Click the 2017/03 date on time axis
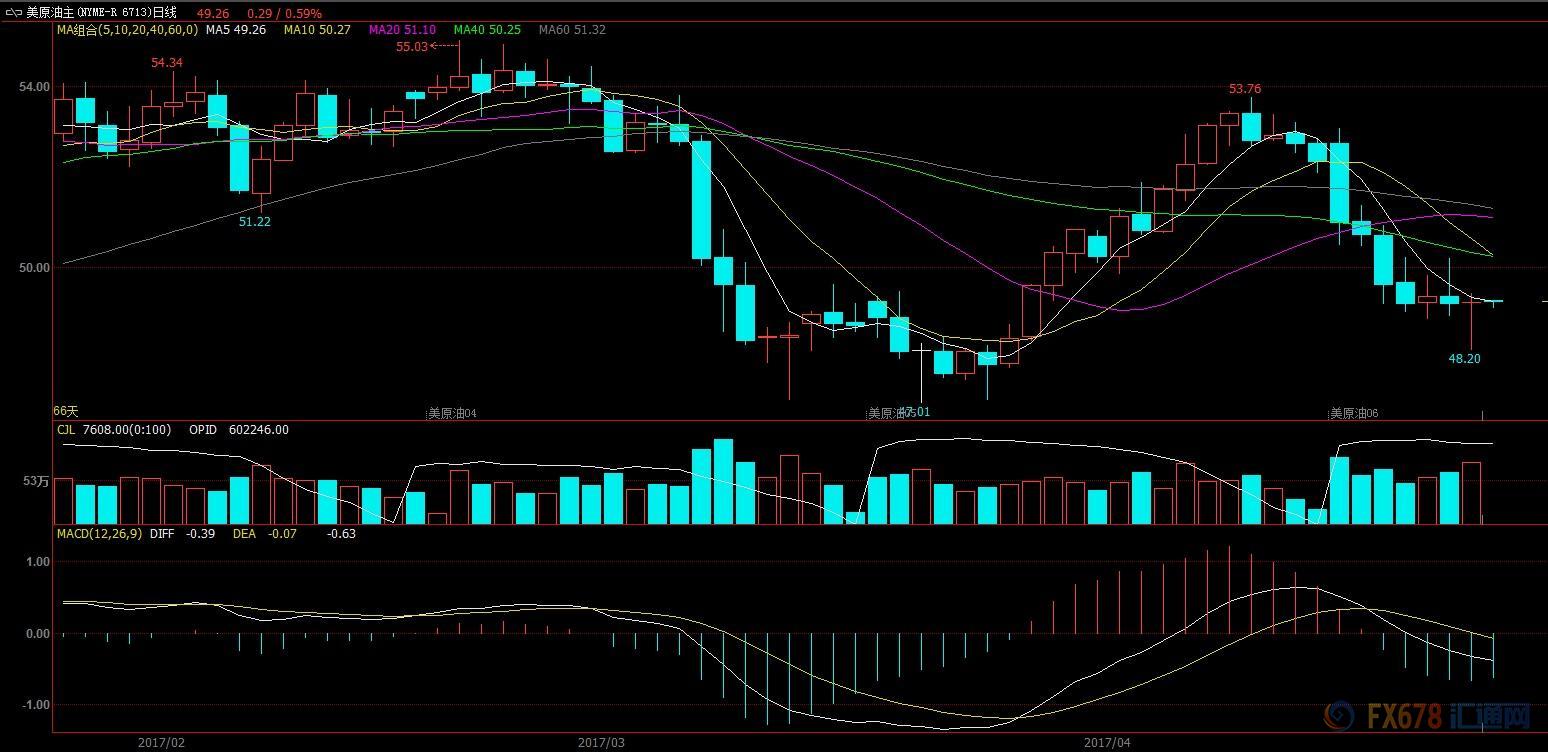 point(601,743)
